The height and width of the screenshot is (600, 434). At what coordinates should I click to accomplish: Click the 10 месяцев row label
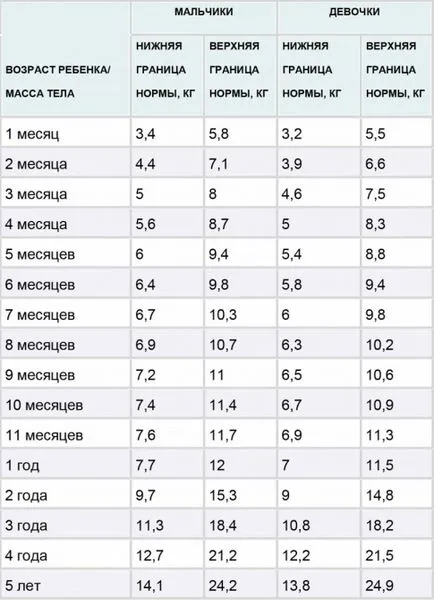44,405
